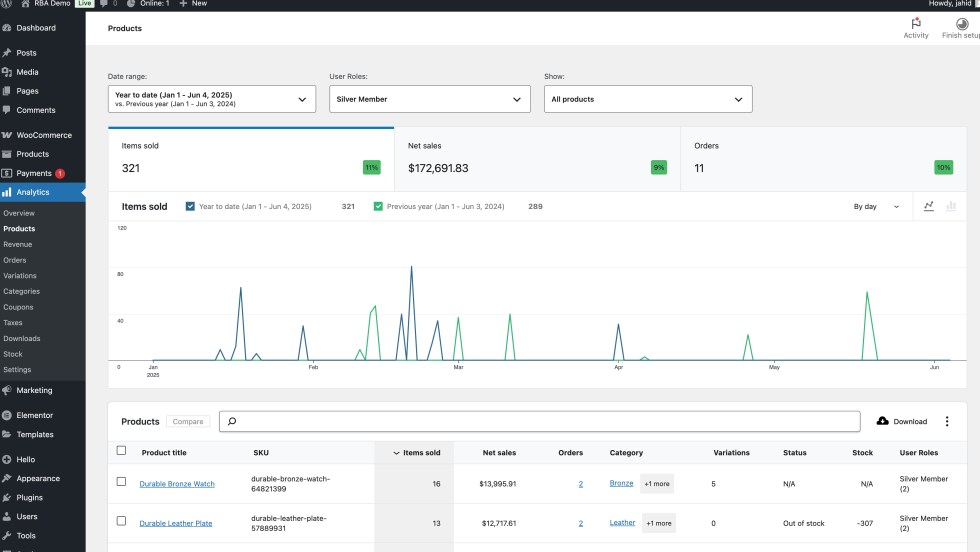Switch to line chart view icon

[x=929, y=206]
